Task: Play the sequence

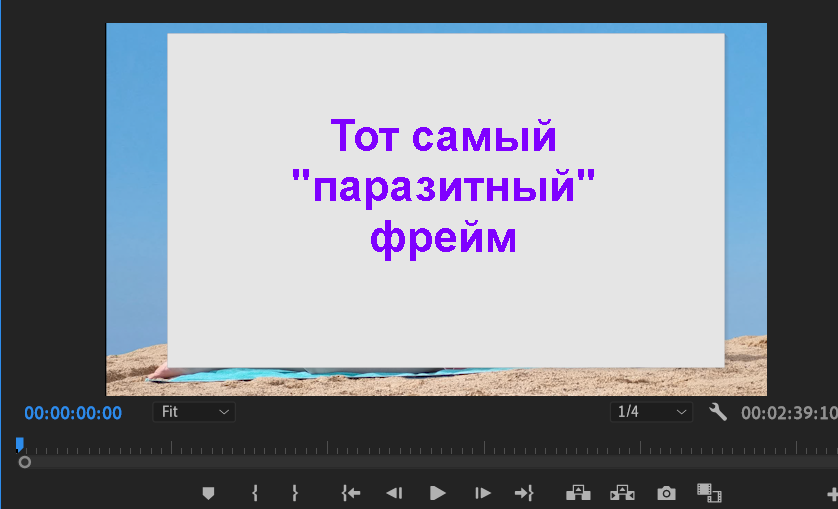Action: (x=437, y=493)
